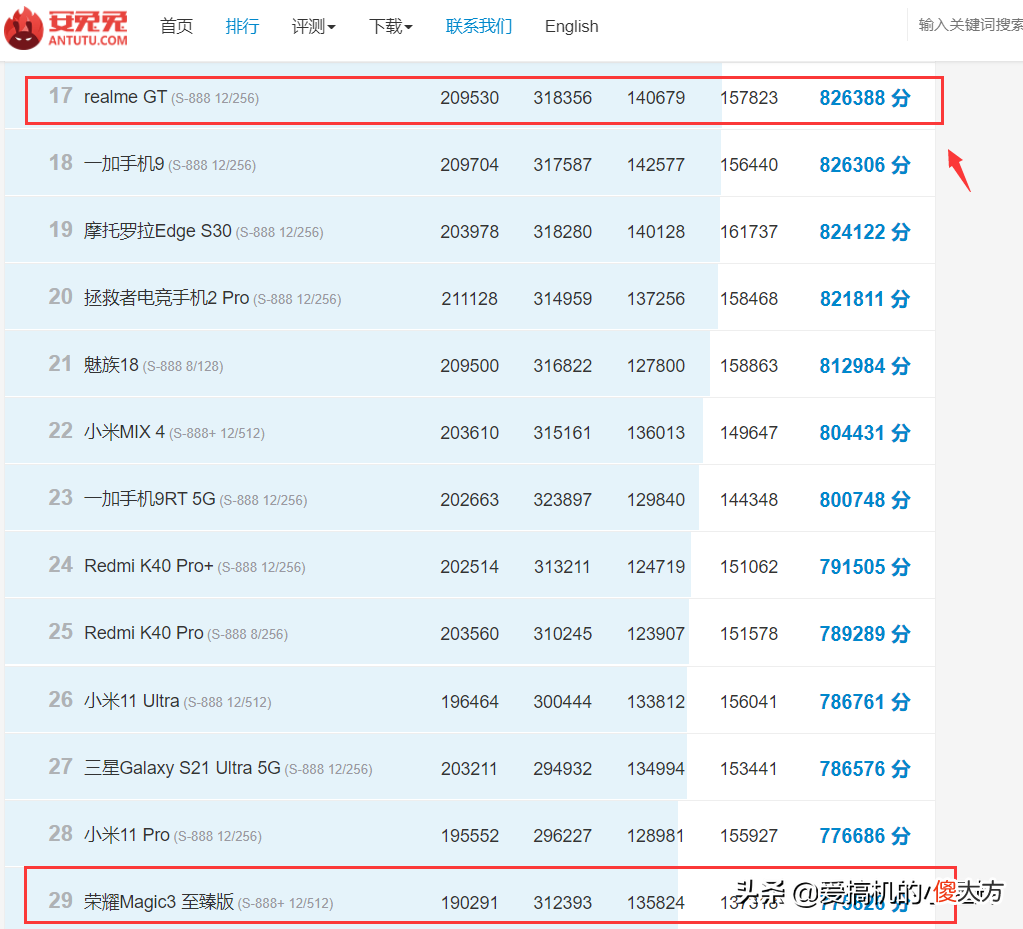Click rank number 22
This screenshot has height=929, width=1023.
61,431
